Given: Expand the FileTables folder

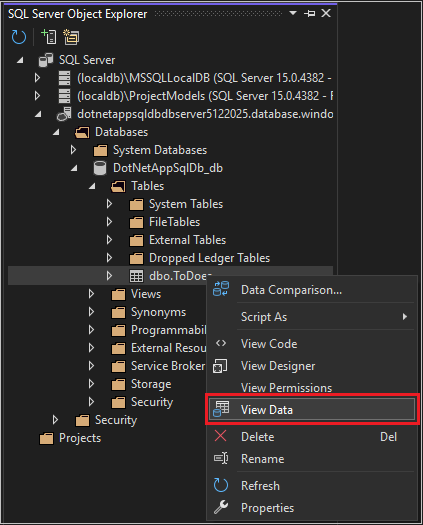Looking at the screenshot, I should [109, 222].
